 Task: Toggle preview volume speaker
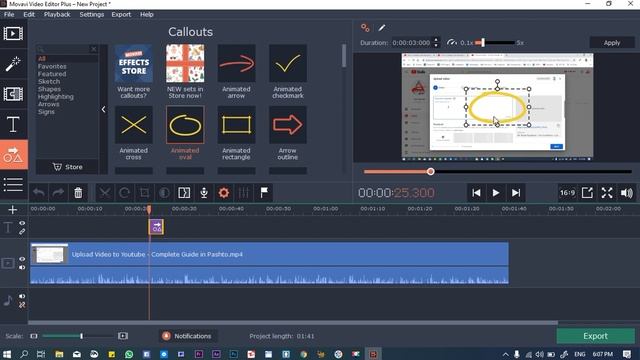coord(627,193)
